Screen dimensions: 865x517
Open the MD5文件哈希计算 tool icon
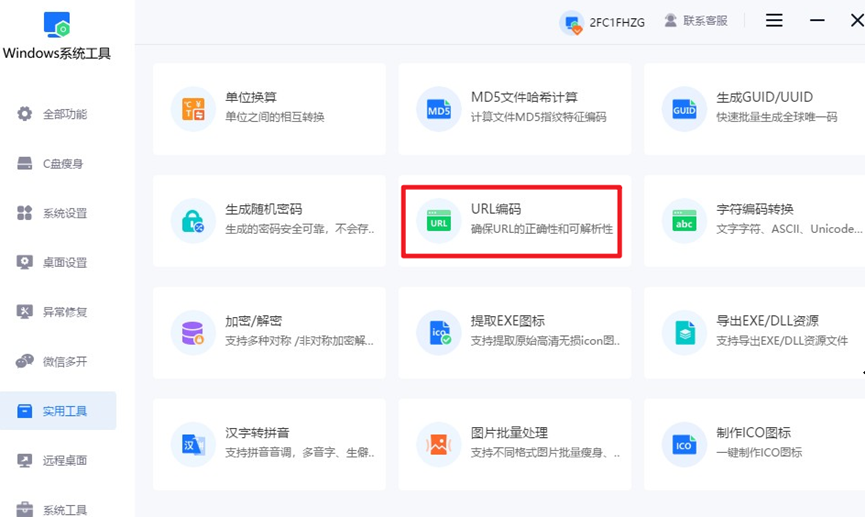pyautogui.click(x=439, y=109)
